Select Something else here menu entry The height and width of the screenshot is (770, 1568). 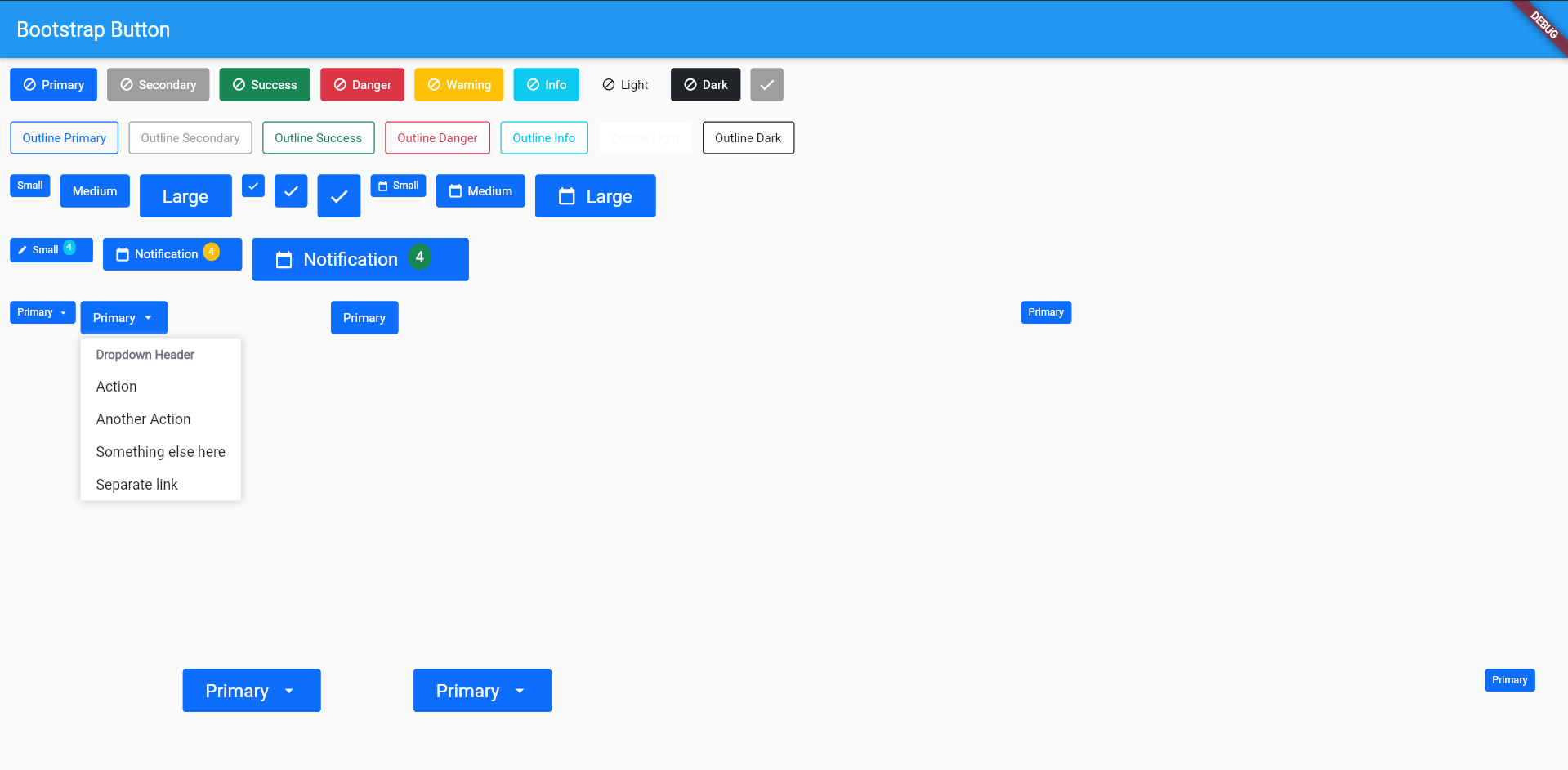161,452
